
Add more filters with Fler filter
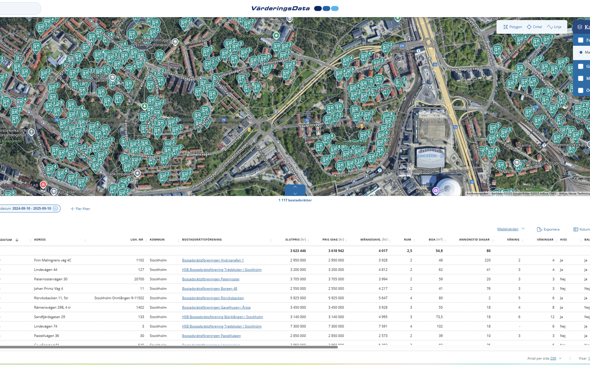tap(80, 208)
